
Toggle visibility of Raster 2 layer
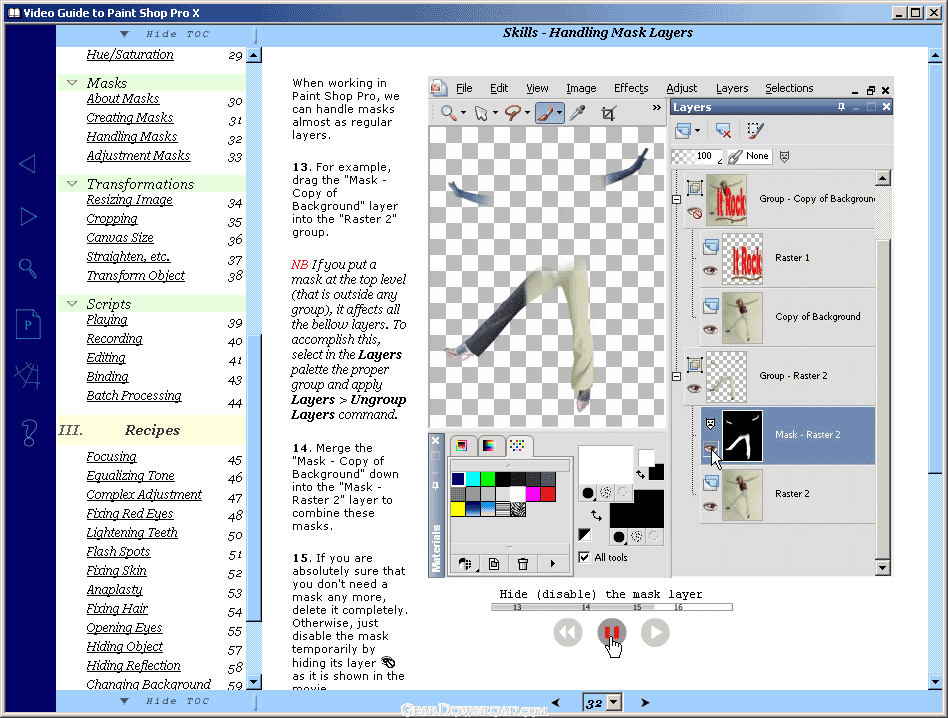tap(710, 506)
